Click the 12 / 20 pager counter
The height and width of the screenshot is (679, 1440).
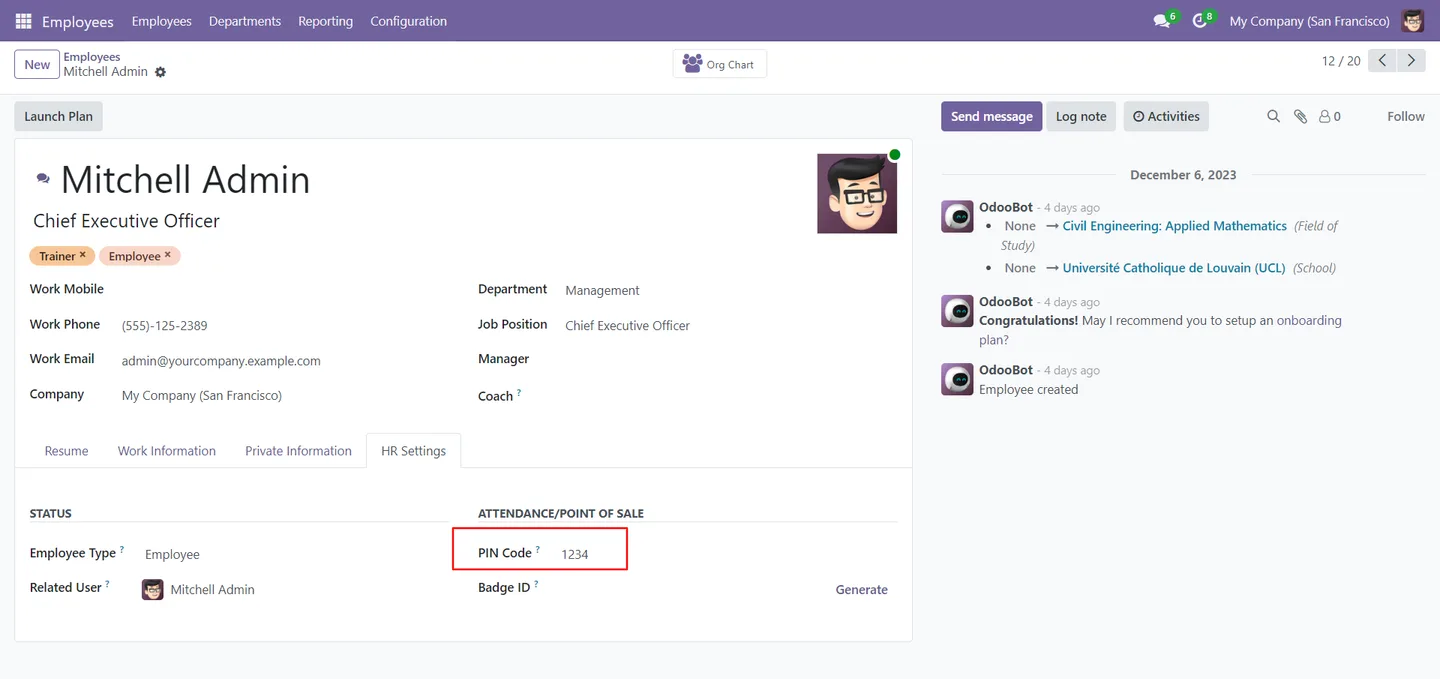tap(1341, 61)
